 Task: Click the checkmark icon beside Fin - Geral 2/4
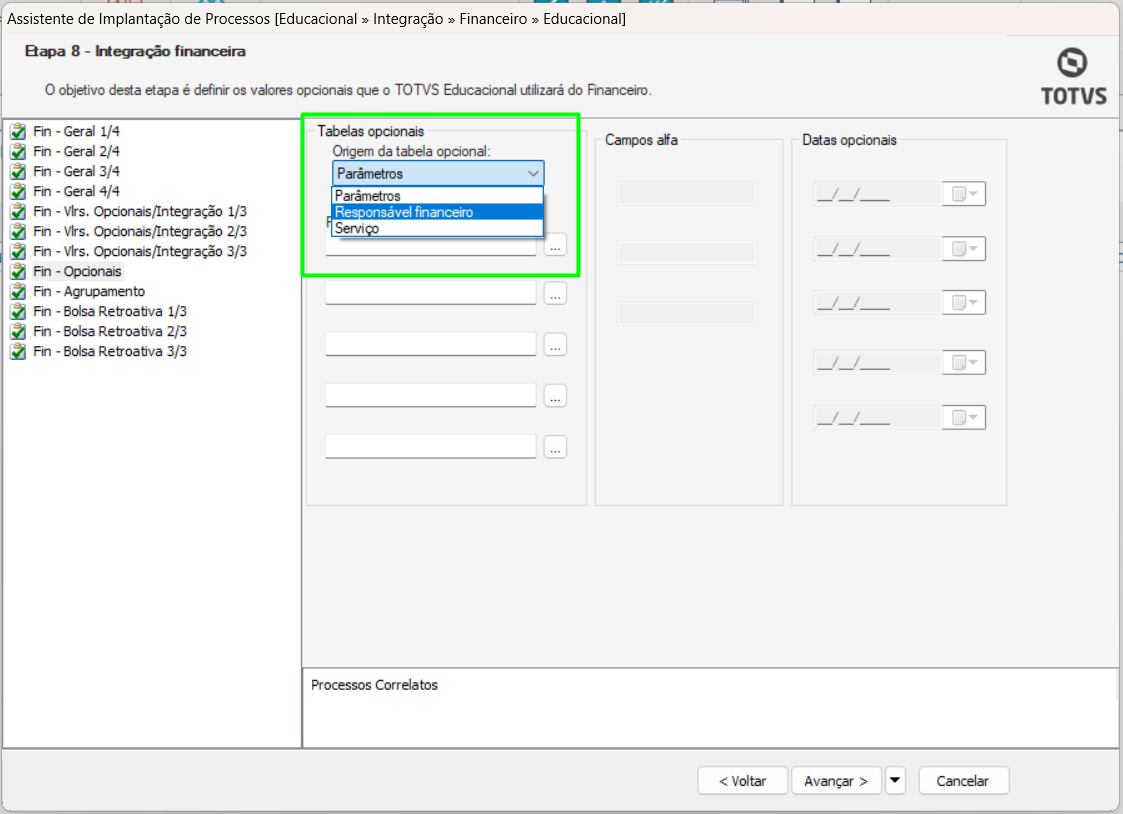pos(18,152)
